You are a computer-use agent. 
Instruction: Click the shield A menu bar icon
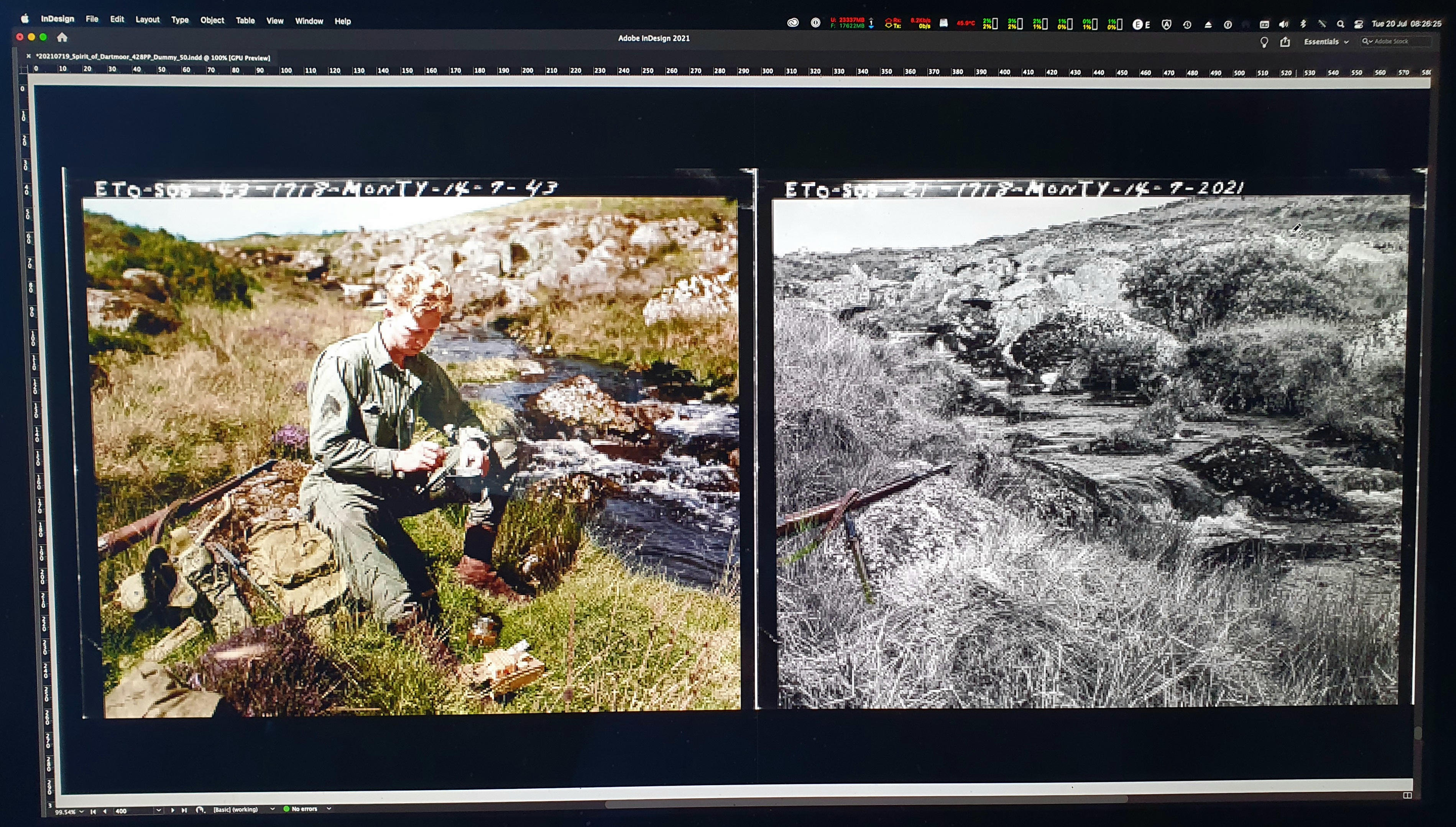[1166, 25]
